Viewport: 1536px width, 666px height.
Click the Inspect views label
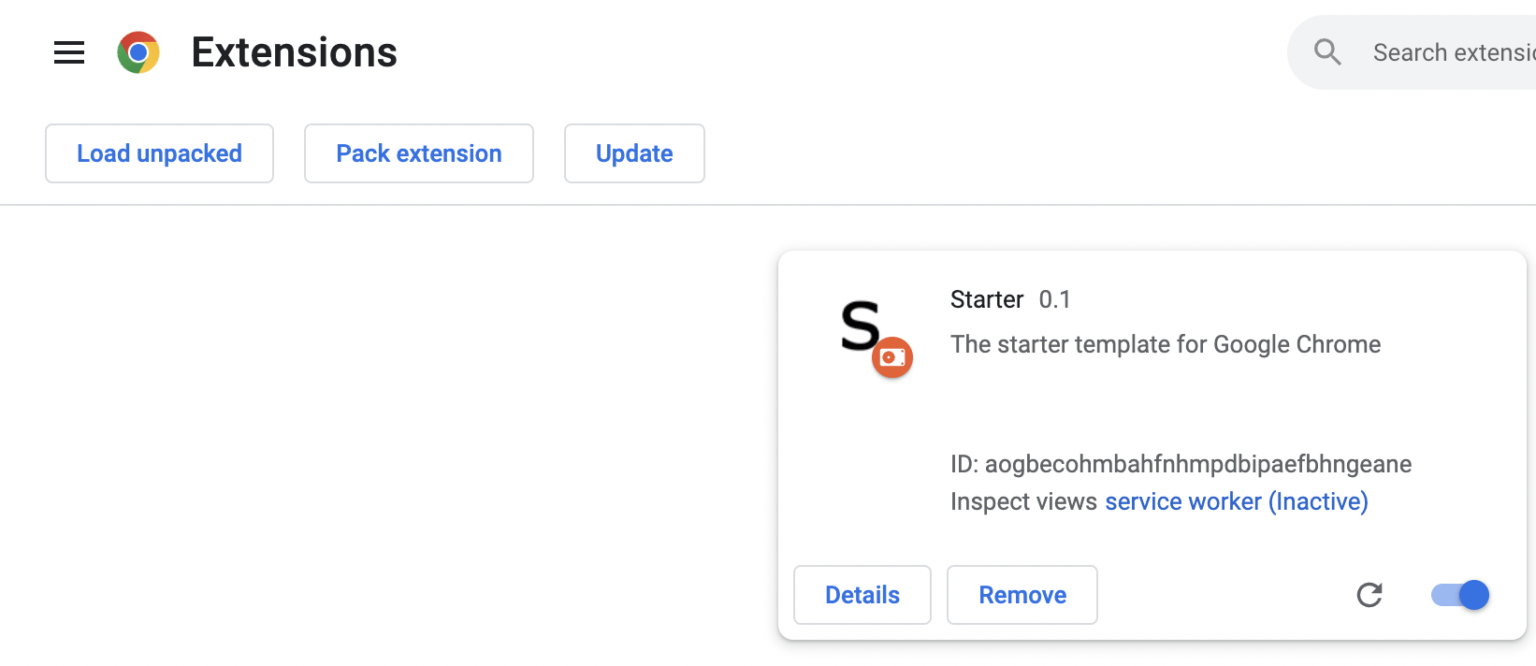pyautogui.click(x=1023, y=501)
